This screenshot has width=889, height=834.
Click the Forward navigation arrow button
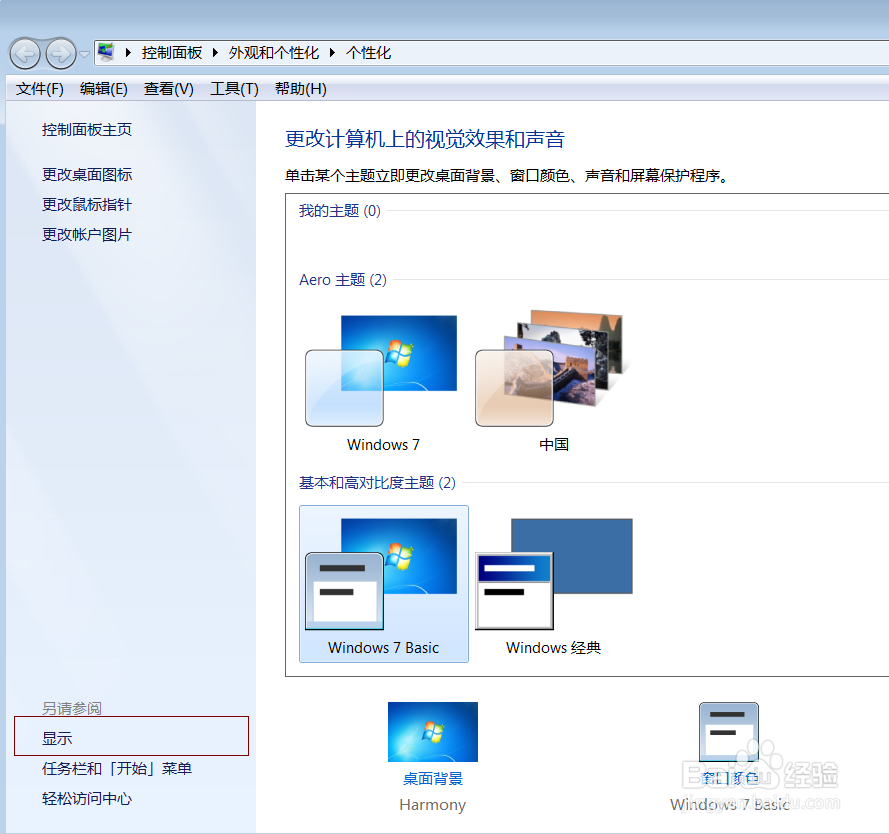[61, 54]
